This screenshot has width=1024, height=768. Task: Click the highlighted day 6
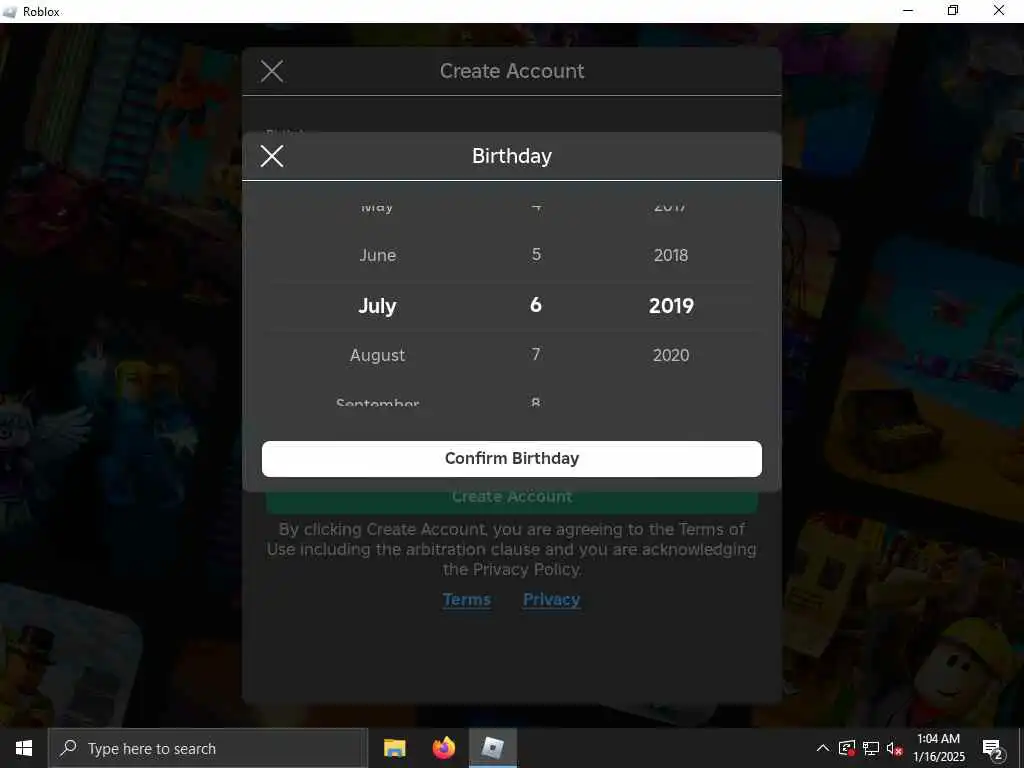click(x=536, y=305)
